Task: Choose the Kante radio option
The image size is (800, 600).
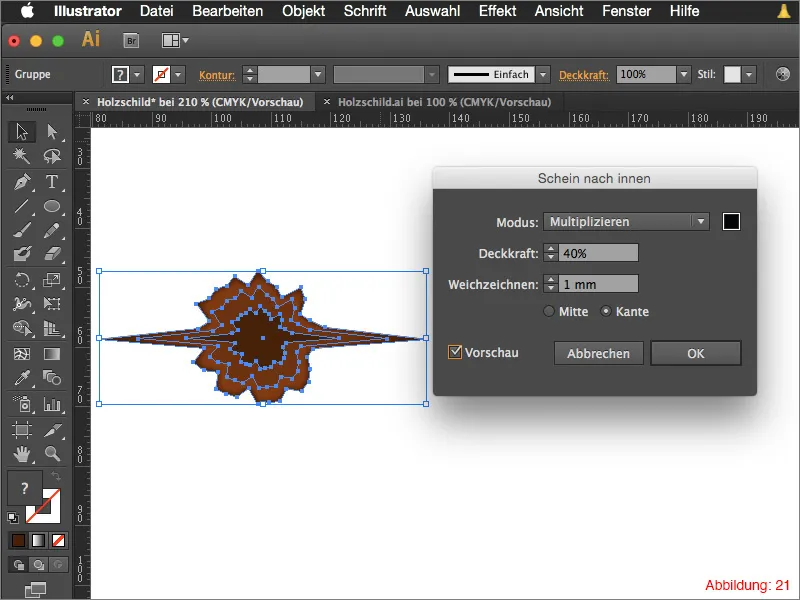Action: (x=606, y=311)
